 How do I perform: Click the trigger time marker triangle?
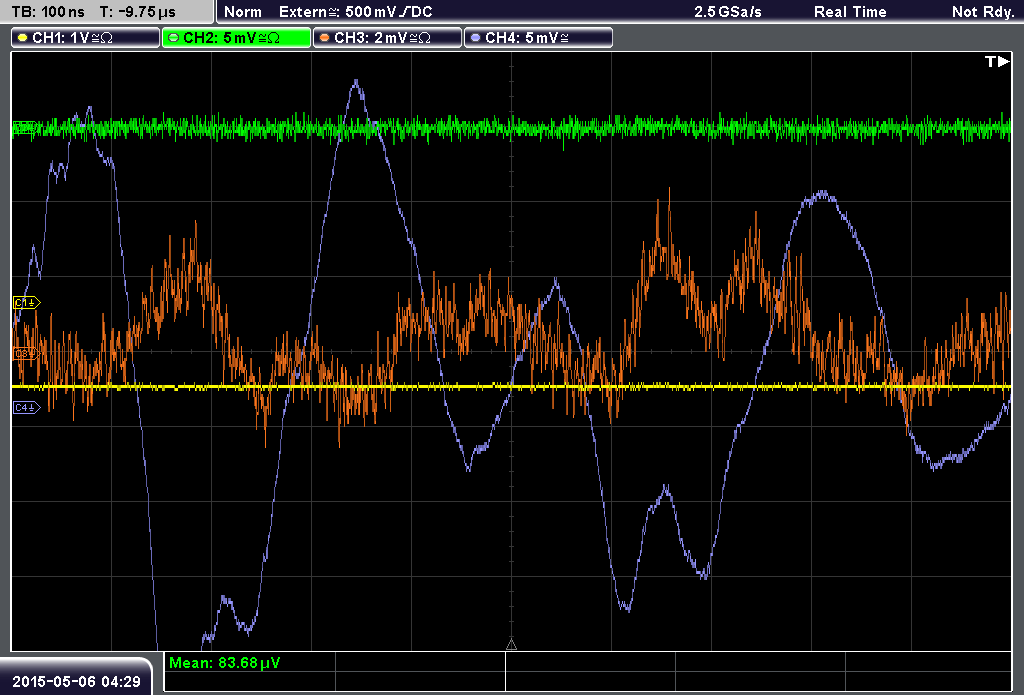[511, 645]
